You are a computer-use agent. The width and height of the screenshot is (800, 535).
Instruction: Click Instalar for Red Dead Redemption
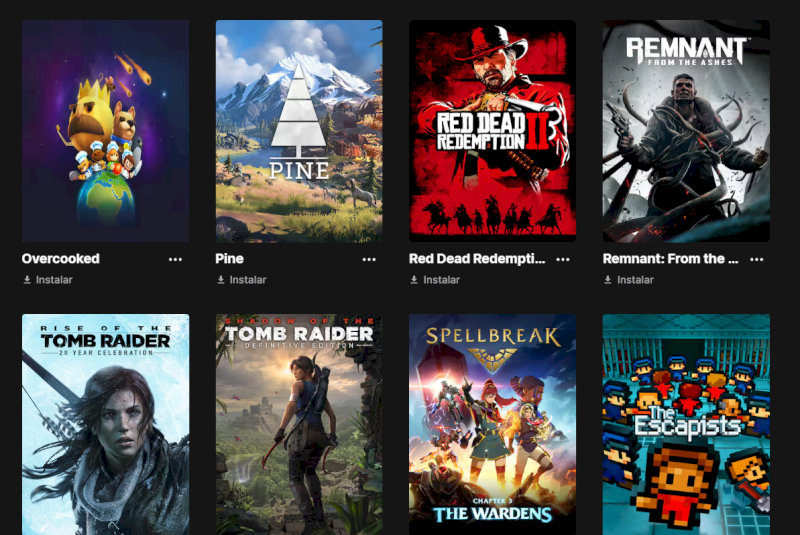pos(441,279)
